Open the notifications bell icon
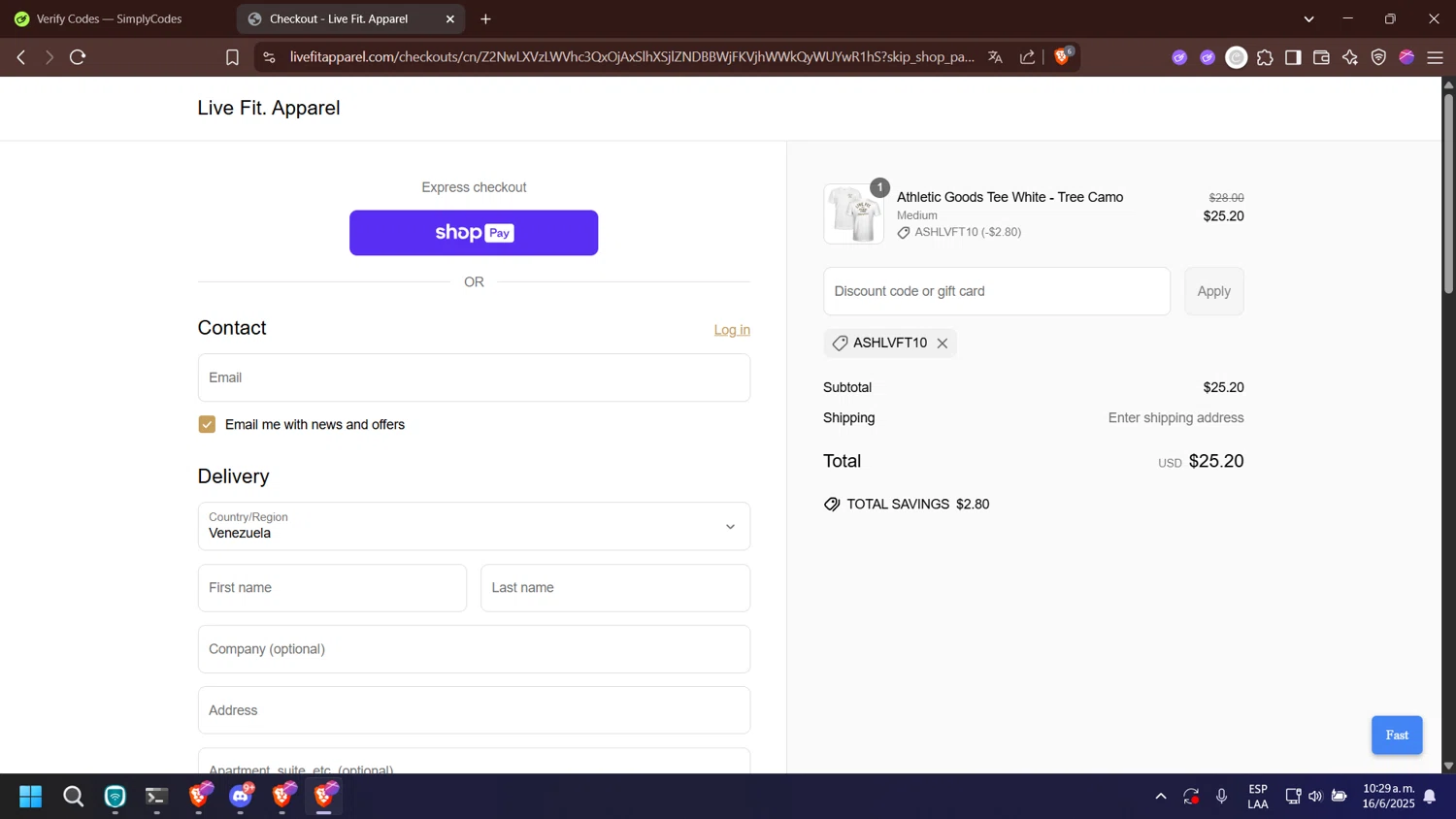 pyautogui.click(x=1429, y=797)
